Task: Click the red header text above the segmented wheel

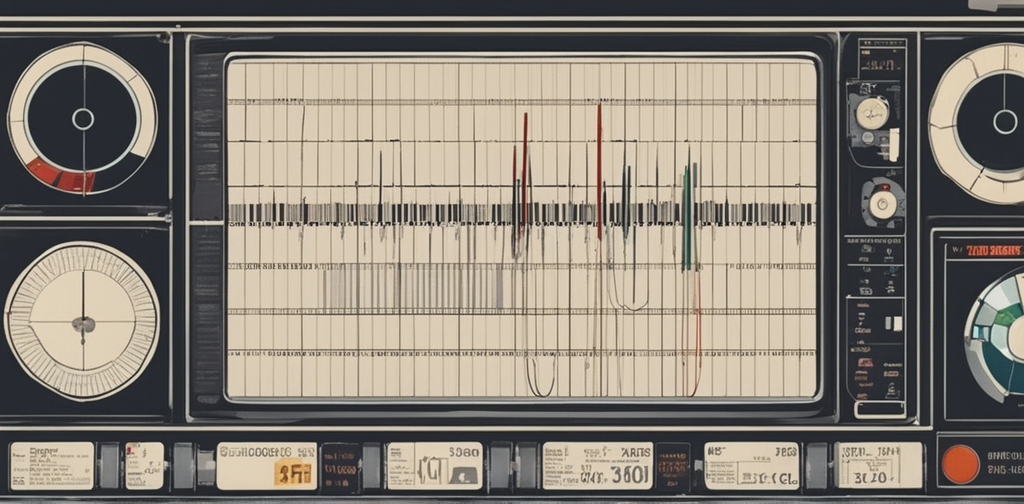Action: 993,251
